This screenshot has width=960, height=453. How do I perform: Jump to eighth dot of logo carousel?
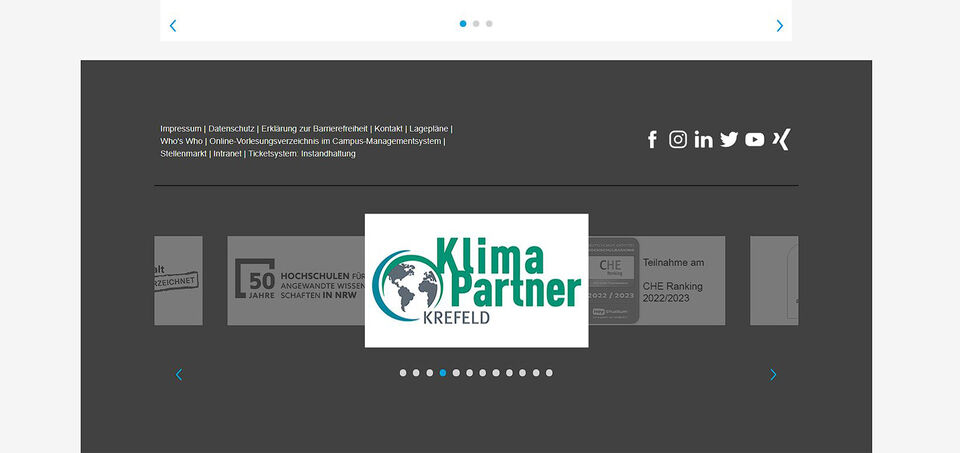click(496, 373)
